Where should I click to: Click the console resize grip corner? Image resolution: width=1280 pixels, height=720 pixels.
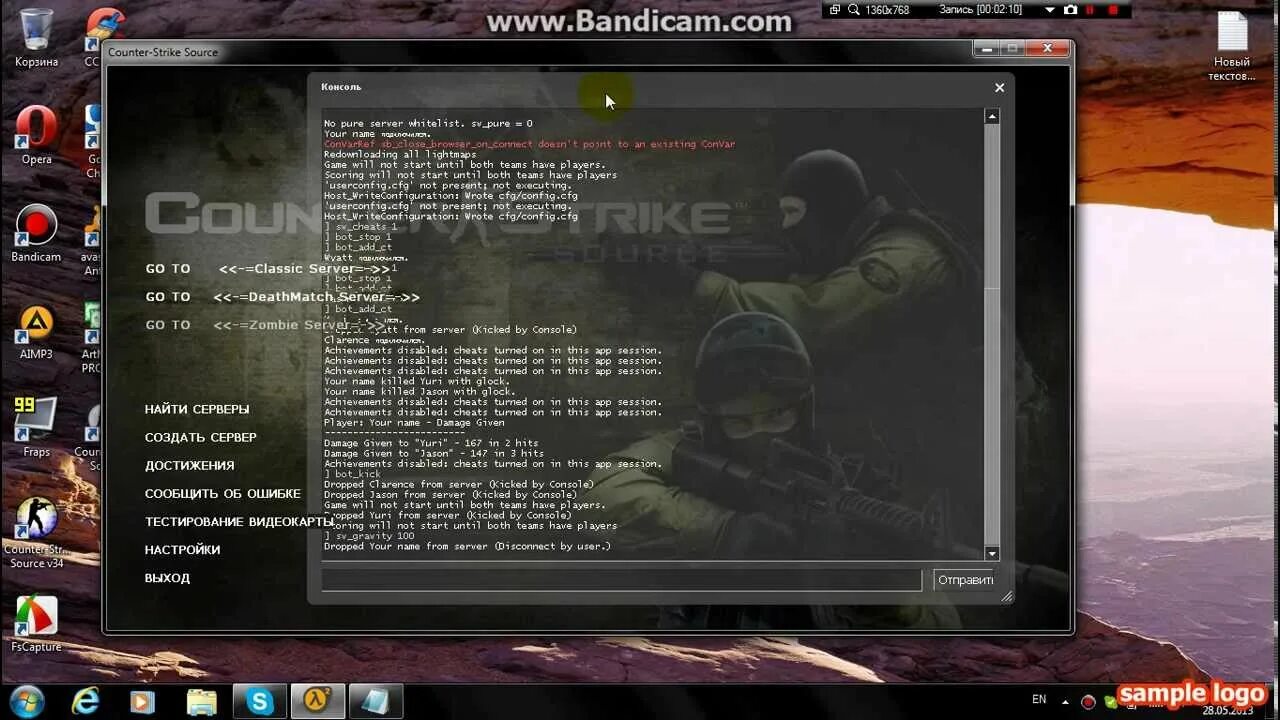(1006, 597)
